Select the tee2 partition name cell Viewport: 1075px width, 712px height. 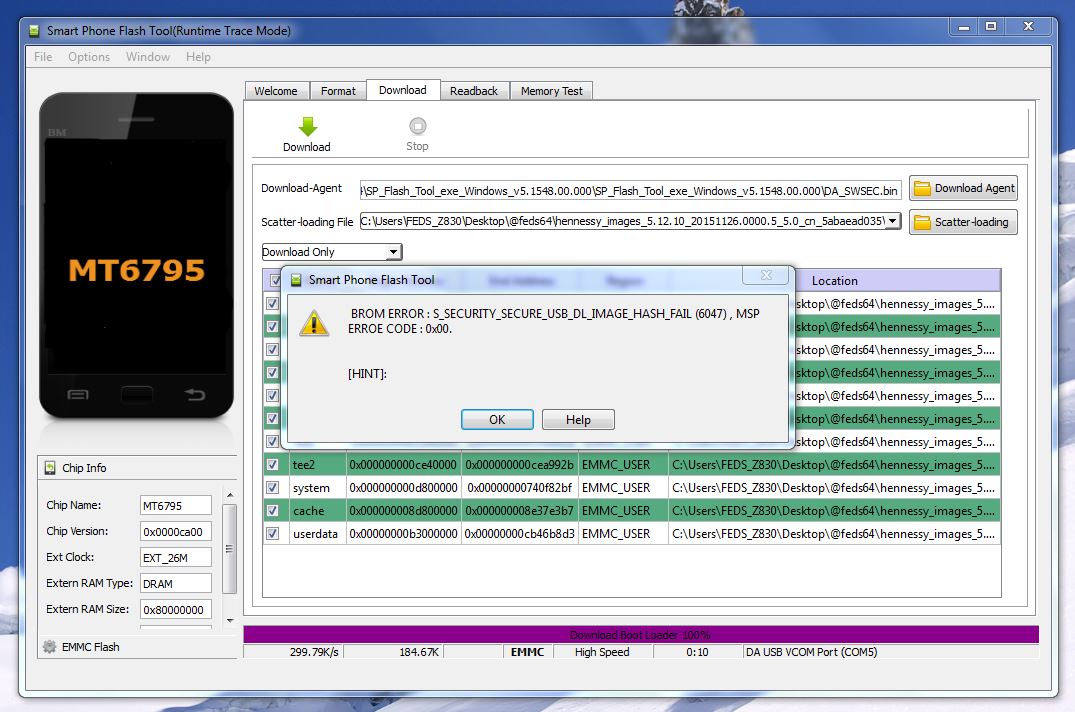pos(318,465)
